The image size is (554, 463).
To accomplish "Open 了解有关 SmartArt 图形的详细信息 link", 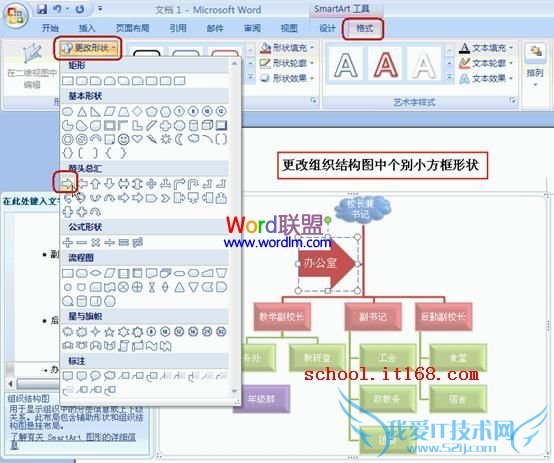I will [x=72, y=440].
